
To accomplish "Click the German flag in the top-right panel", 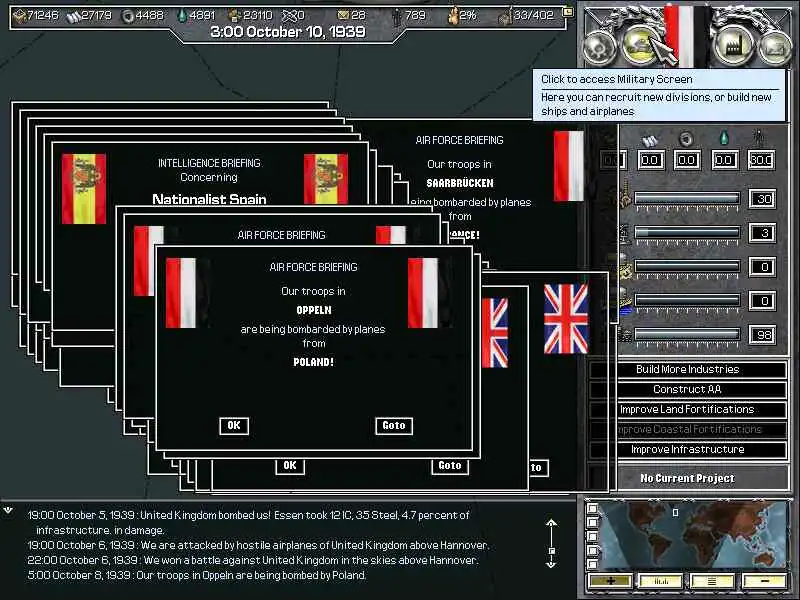I will point(687,37).
